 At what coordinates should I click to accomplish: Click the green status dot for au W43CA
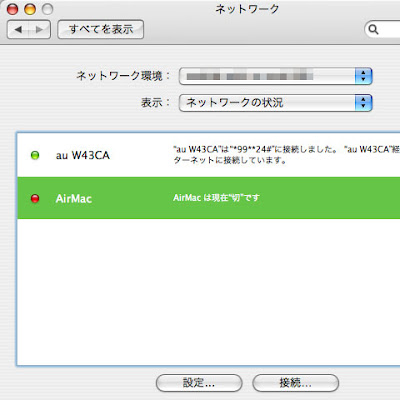pos(35,155)
